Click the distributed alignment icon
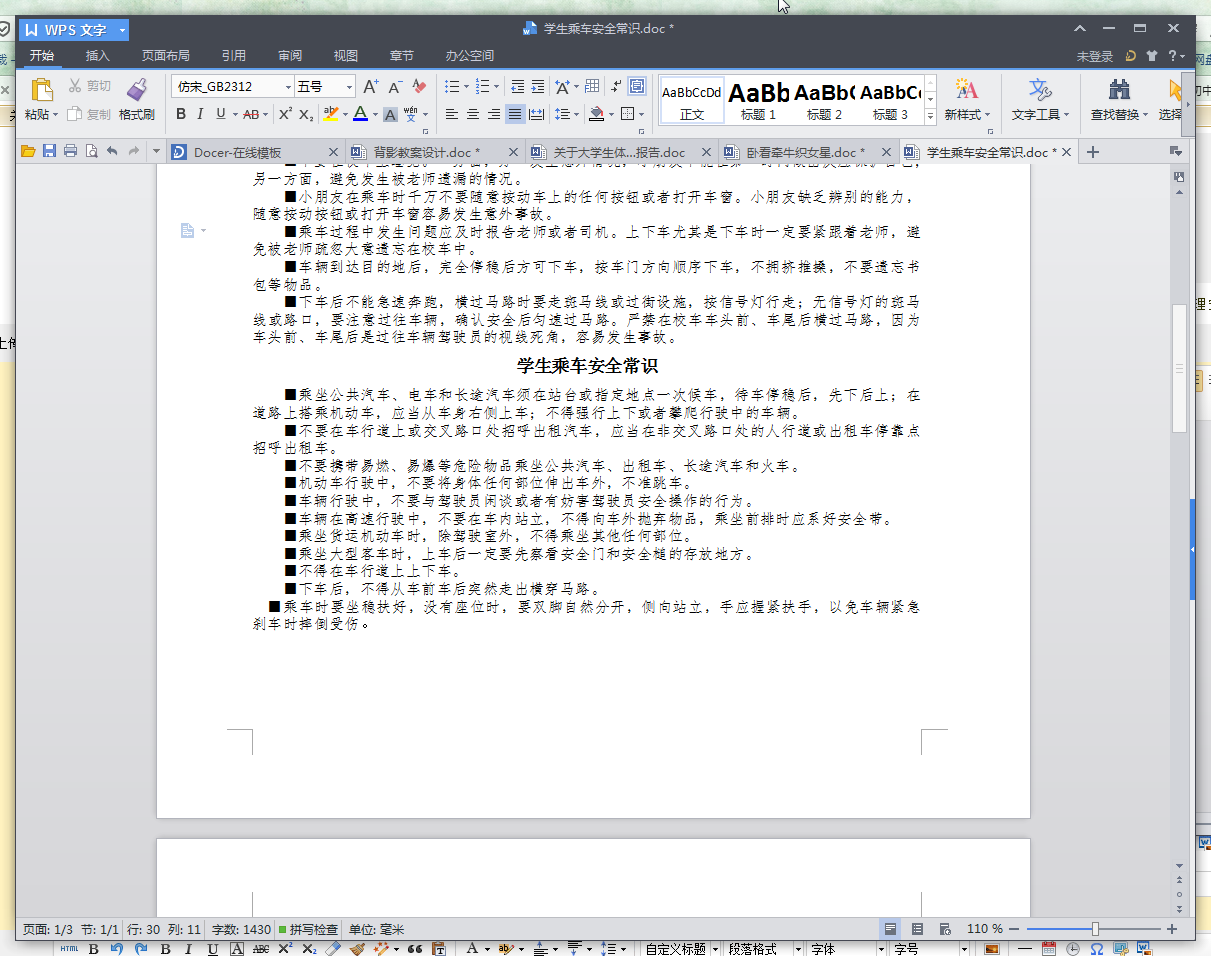The height and width of the screenshot is (956, 1211). coord(537,115)
